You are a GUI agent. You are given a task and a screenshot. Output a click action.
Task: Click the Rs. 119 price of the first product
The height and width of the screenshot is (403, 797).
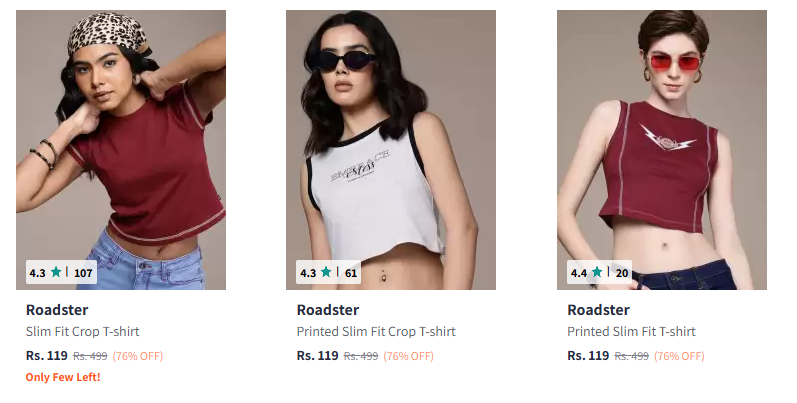tap(47, 355)
